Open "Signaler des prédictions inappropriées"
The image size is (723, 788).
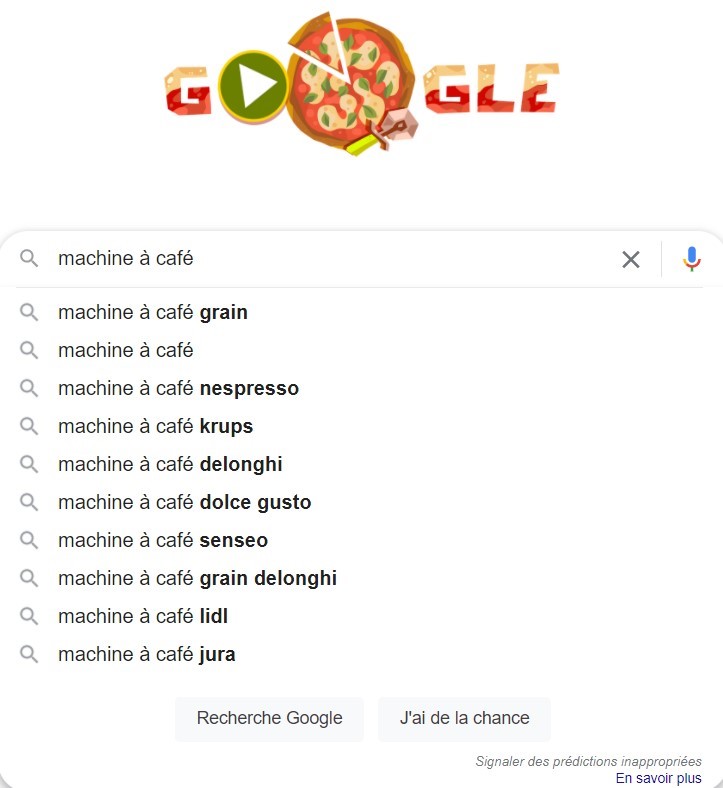coord(588,762)
